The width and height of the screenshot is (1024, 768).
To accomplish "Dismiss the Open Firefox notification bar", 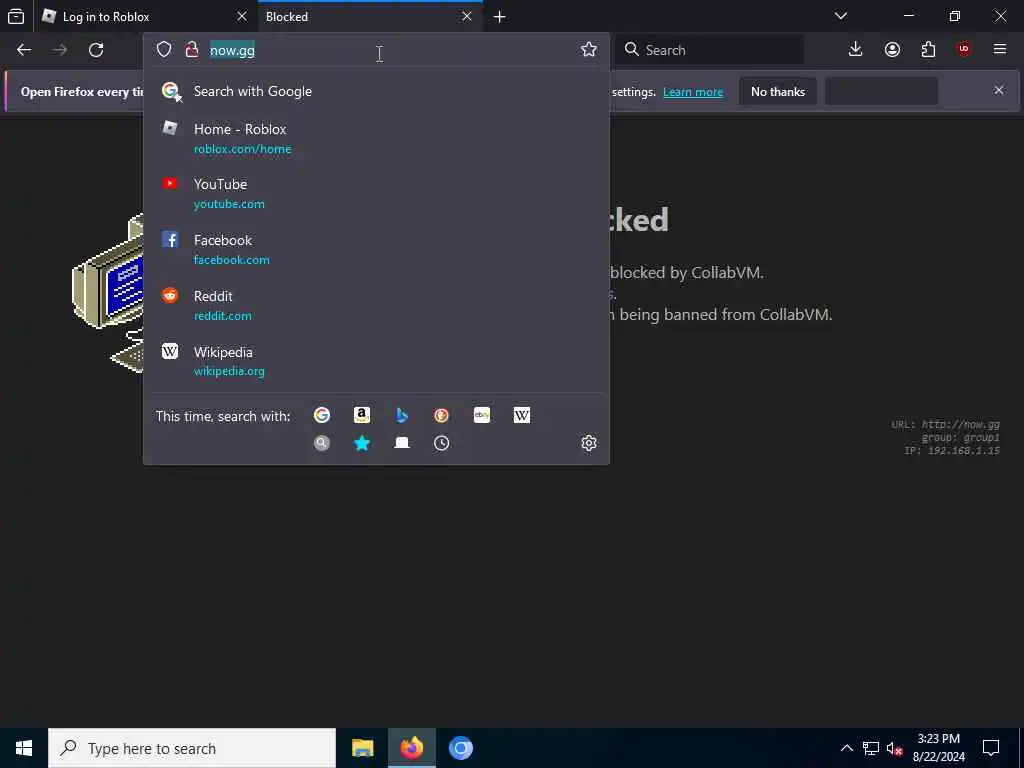I will (x=999, y=90).
